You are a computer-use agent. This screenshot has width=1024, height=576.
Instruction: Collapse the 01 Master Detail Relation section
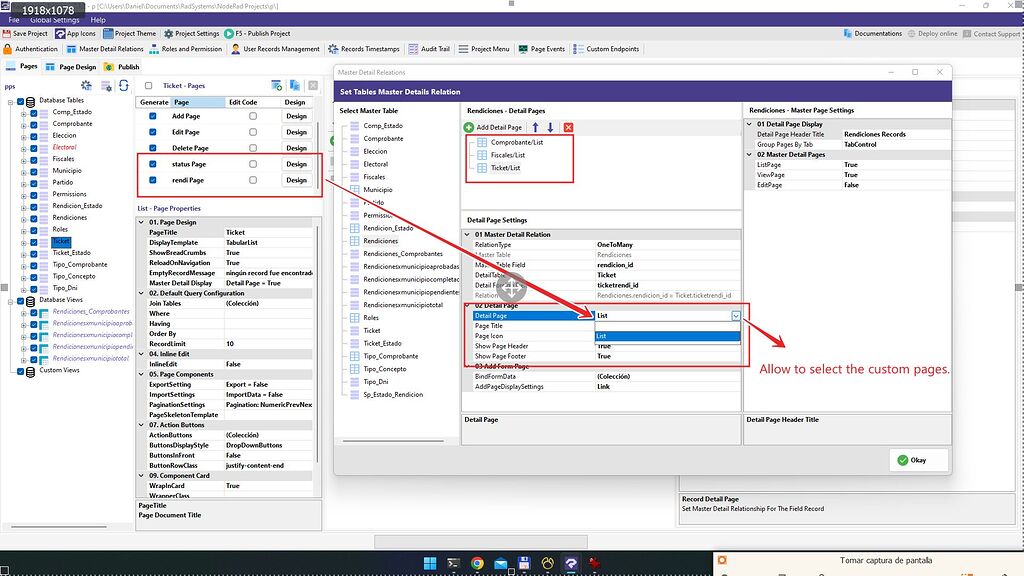(x=469, y=233)
